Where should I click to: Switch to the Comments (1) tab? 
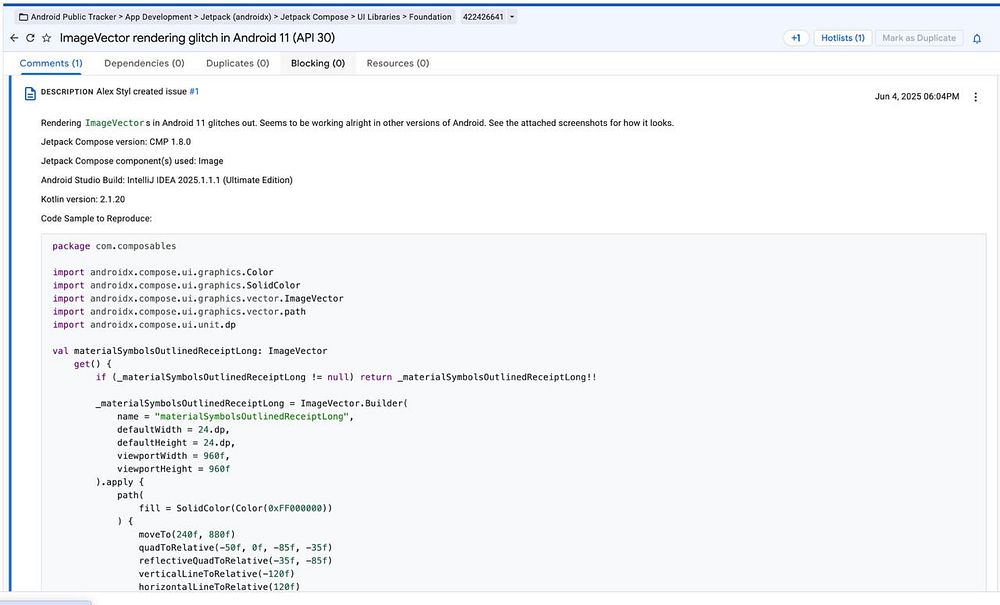tap(51, 63)
